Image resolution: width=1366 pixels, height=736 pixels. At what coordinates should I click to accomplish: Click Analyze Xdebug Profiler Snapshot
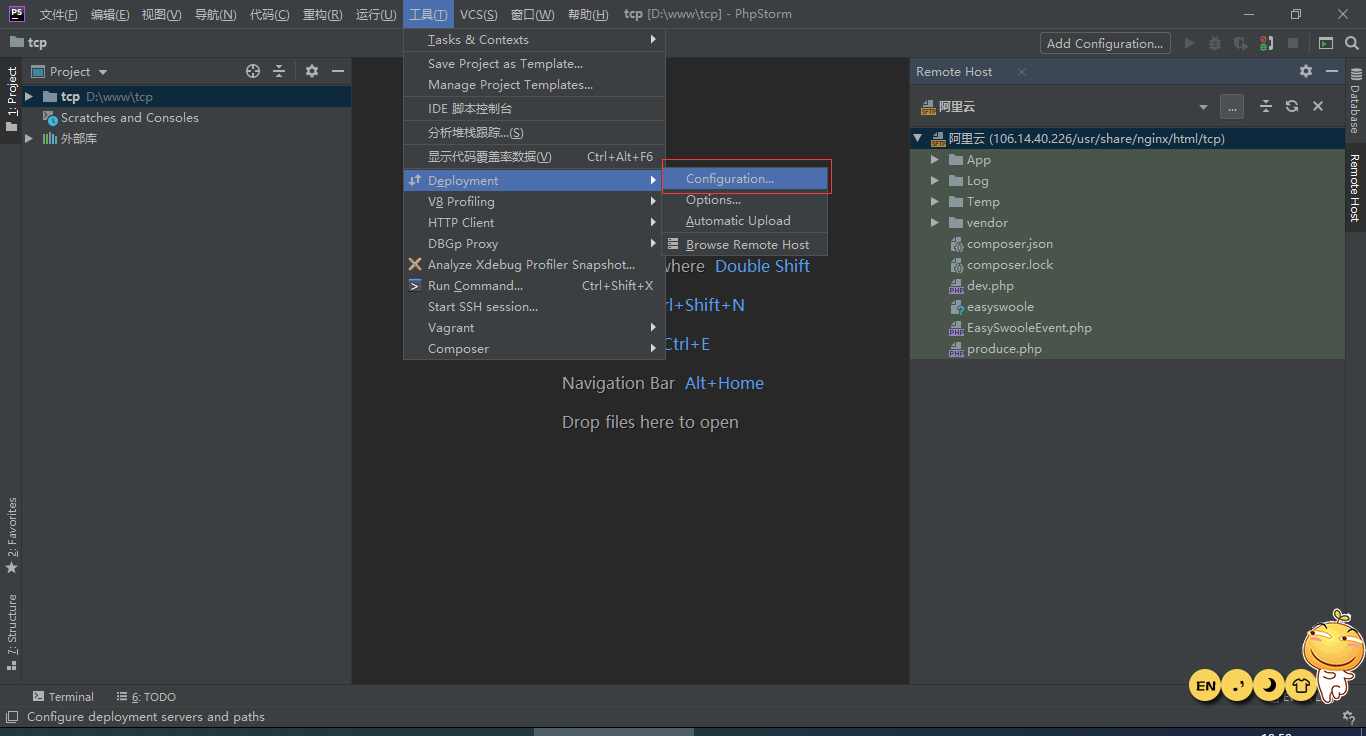click(534, 264)
